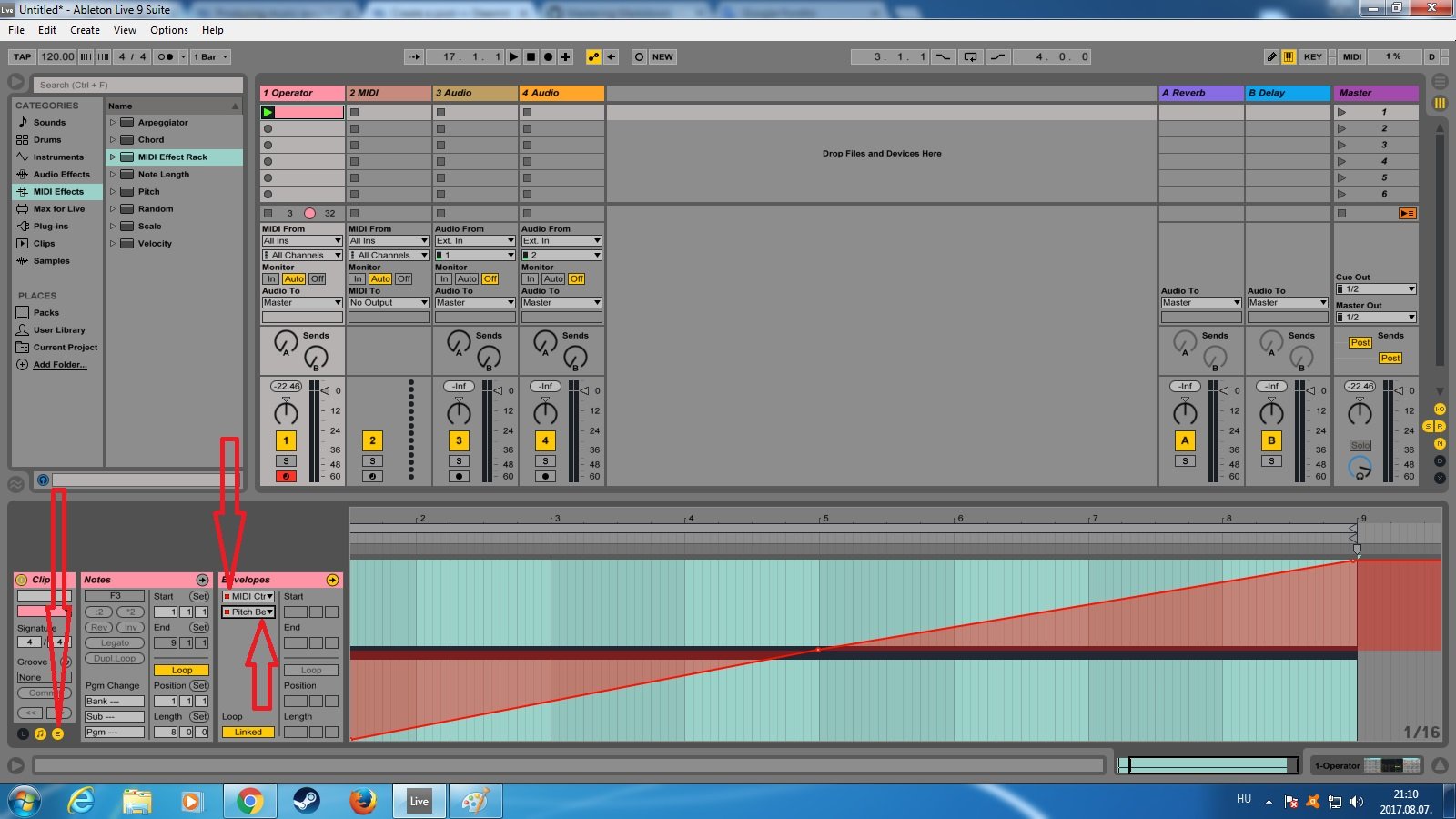Screen dimensions: 1456x819
Task: Toggle the track 3 Audio activator
Action: click(x=459, y=440)
